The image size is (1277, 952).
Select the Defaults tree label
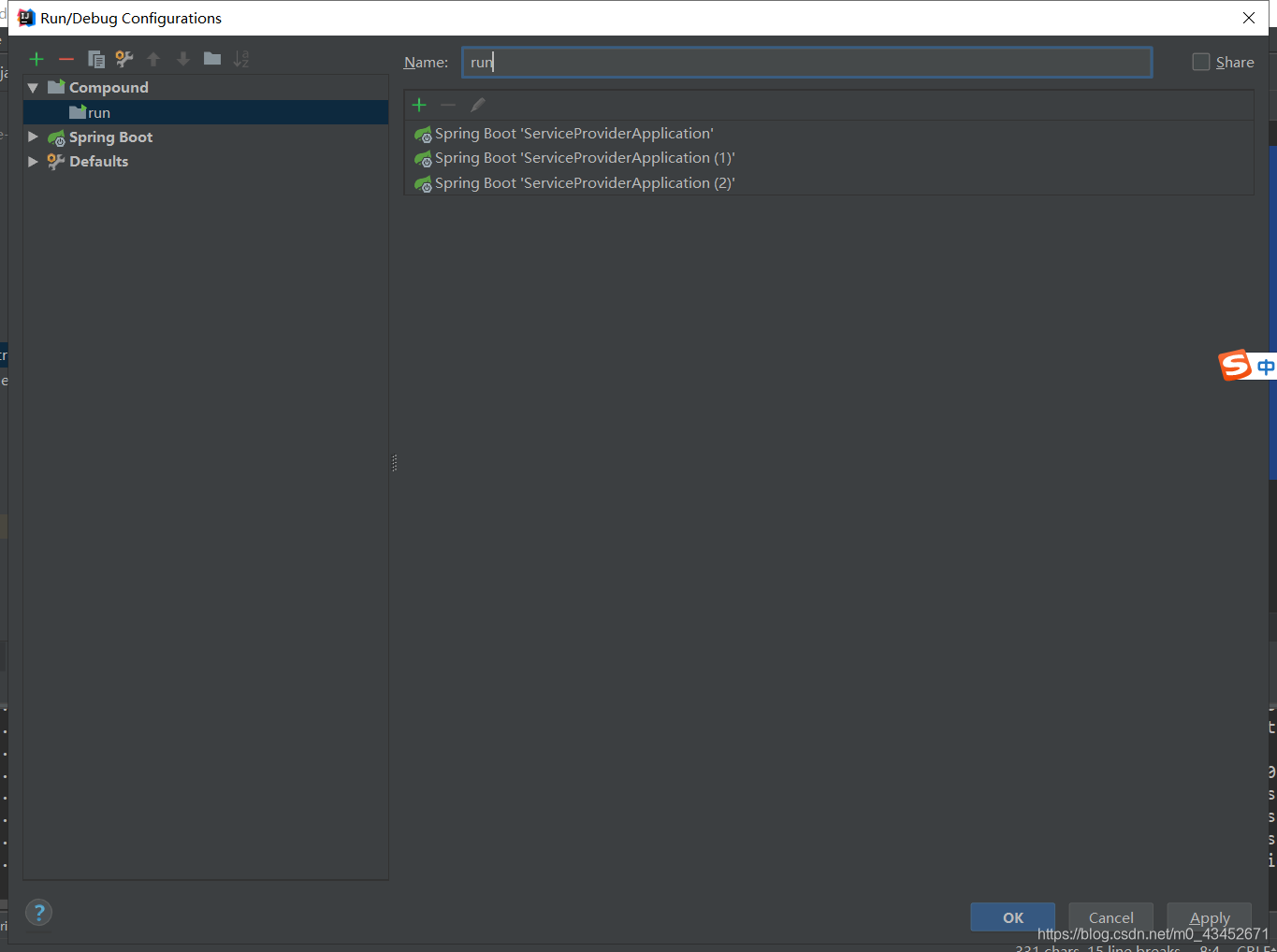click(98, 161)
